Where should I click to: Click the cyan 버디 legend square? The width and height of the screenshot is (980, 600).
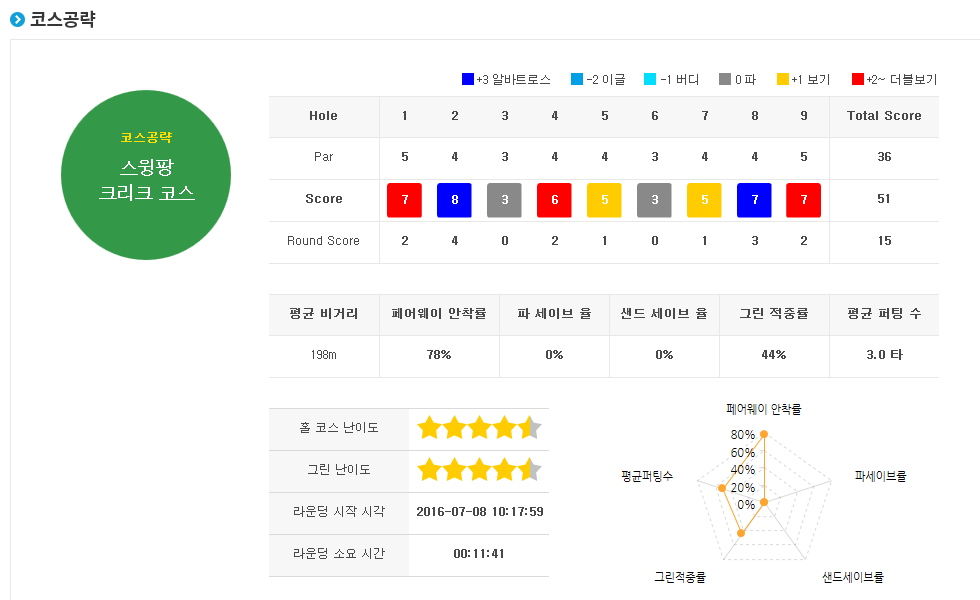[650, 79]
